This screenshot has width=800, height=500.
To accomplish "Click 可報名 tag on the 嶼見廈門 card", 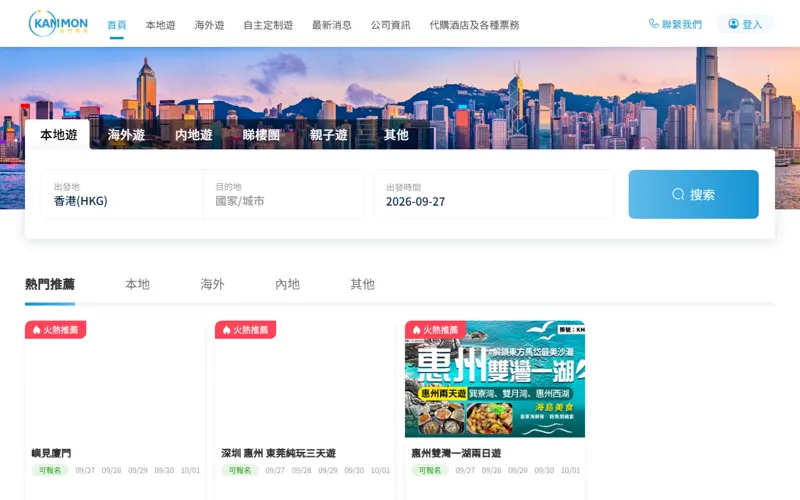I will click(x=50, y=470).
